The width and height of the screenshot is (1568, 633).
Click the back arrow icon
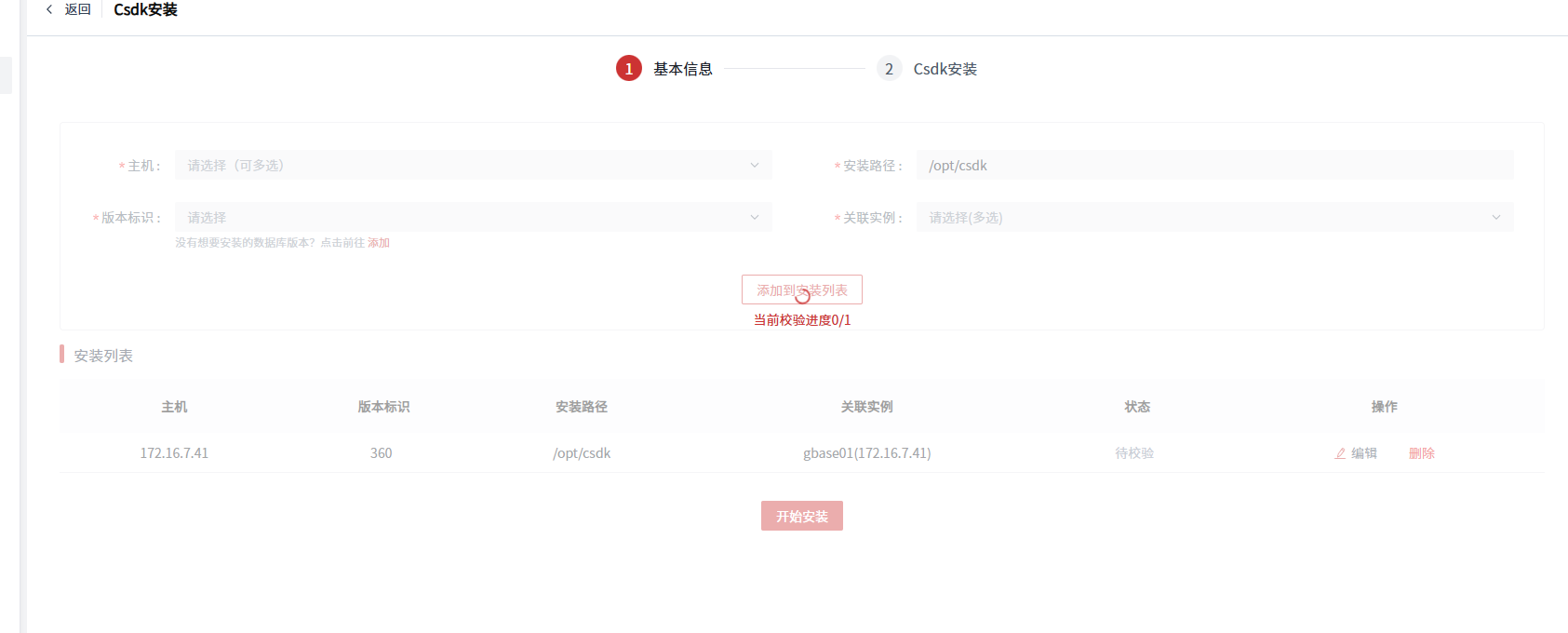click(x=49, y=9)
